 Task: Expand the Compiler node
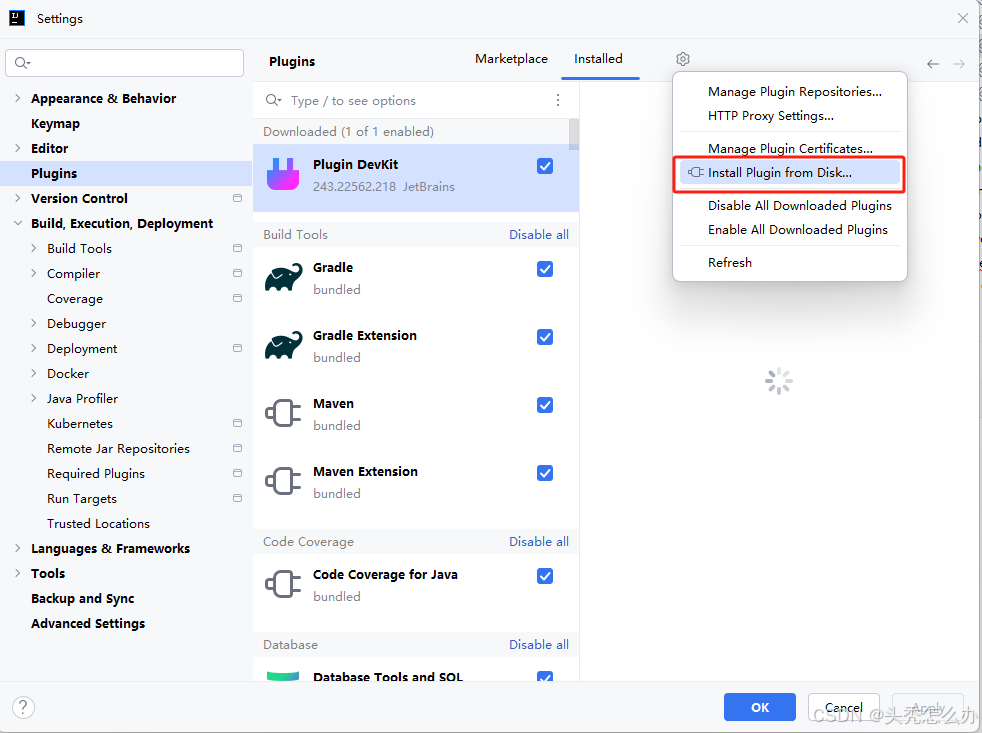pos(34,273)
